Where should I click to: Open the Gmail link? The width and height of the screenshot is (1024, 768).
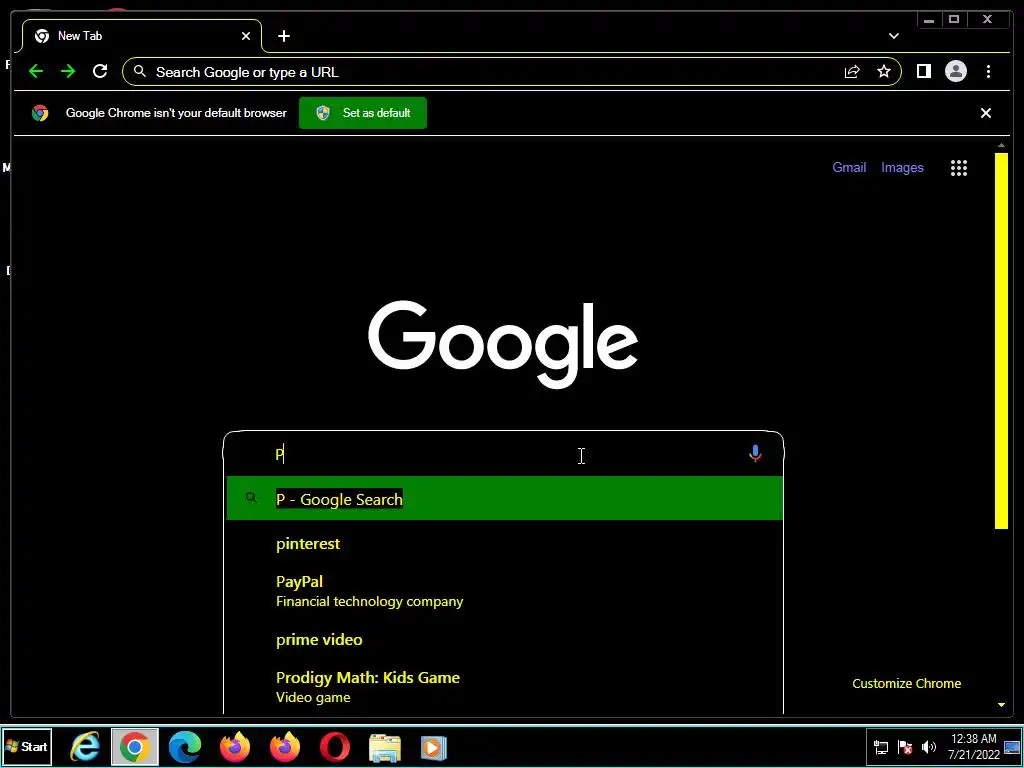[x=849, y=167]
